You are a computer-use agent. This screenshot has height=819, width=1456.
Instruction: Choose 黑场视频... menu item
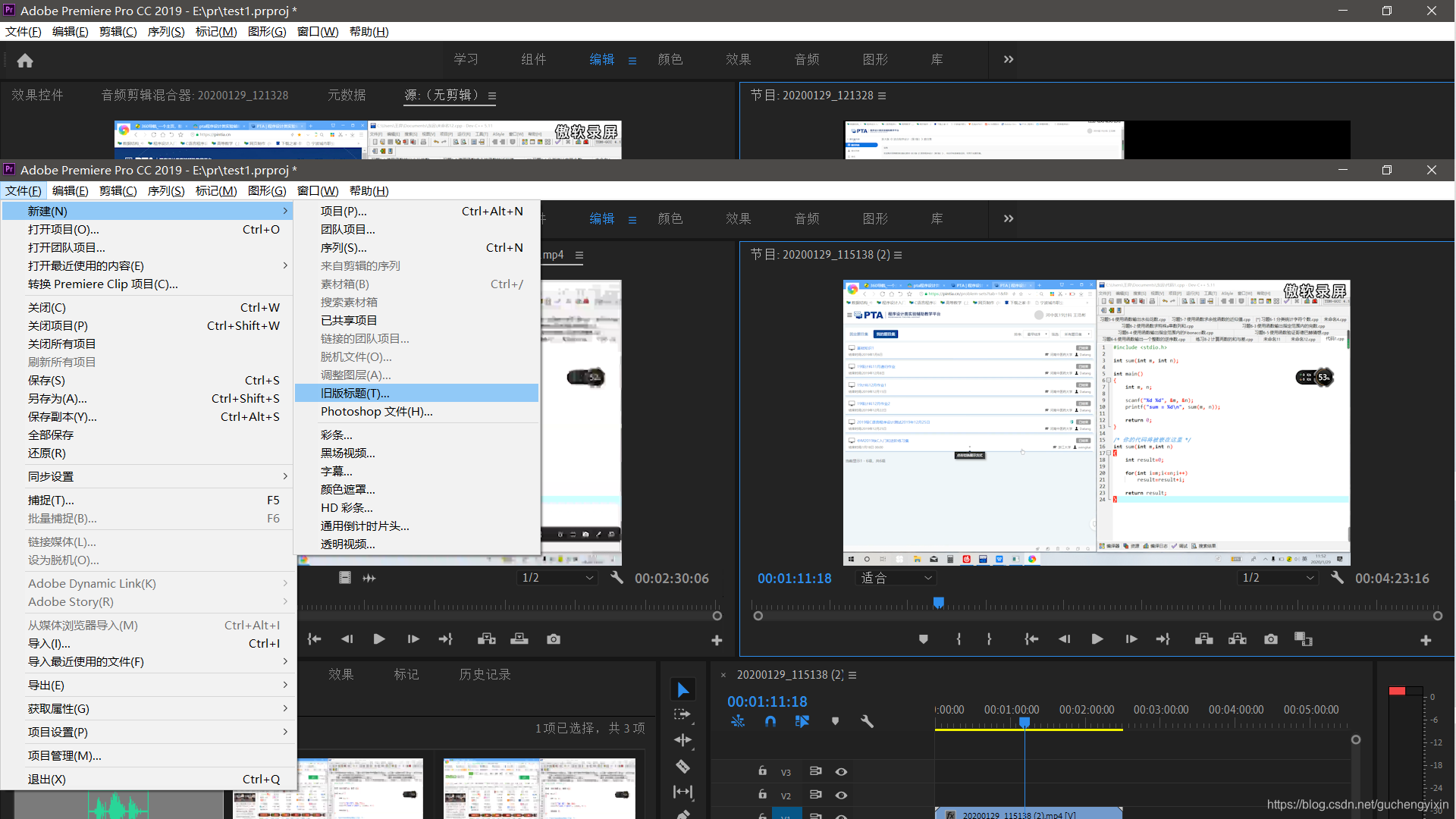point(417,453)
